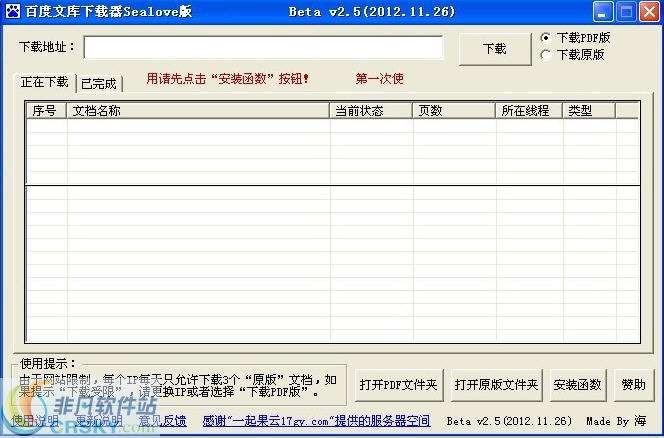Screen dimensions: 664x438
Task: Click the 安装函数 button
Action: (x=578, y=385)
